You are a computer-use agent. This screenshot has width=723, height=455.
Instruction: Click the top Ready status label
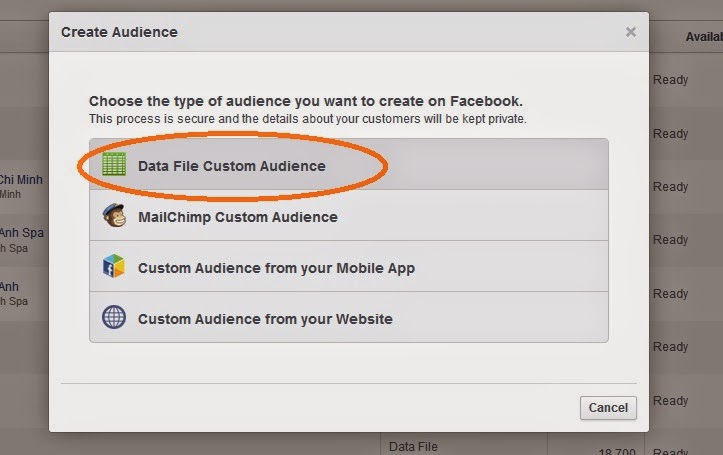click(670, 80)
